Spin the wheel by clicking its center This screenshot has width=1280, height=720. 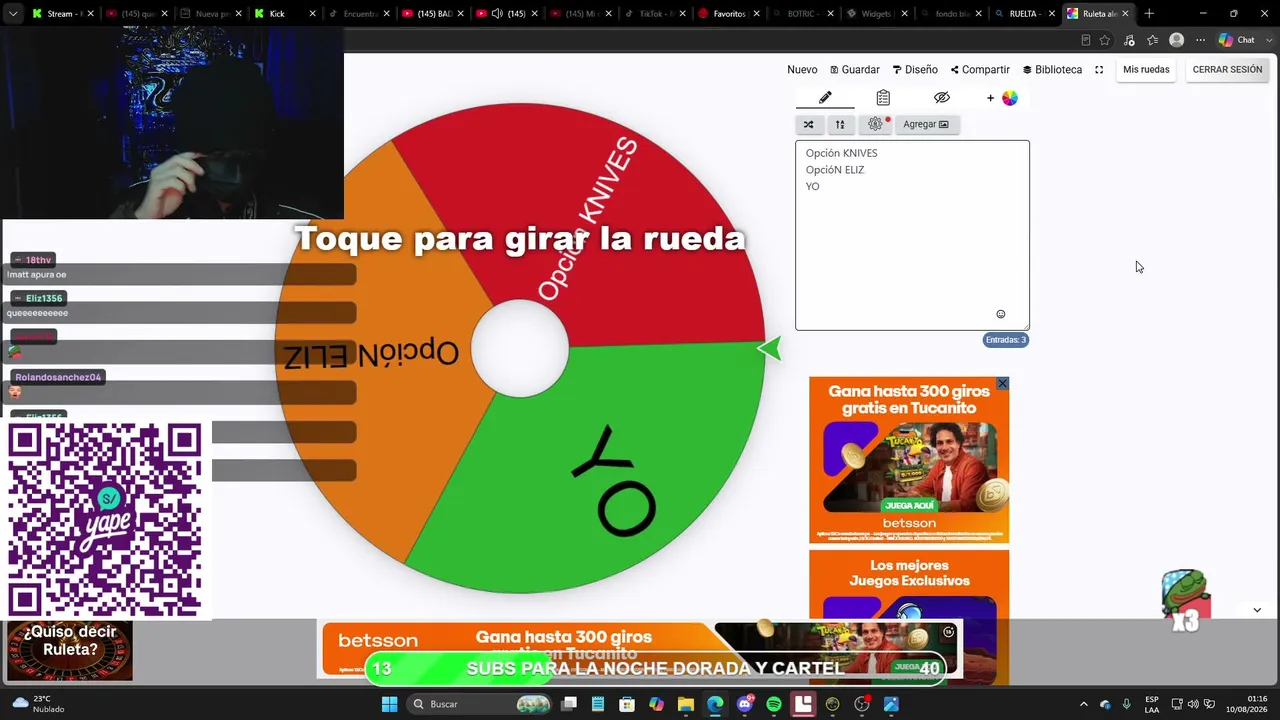[x=520, y=348]
